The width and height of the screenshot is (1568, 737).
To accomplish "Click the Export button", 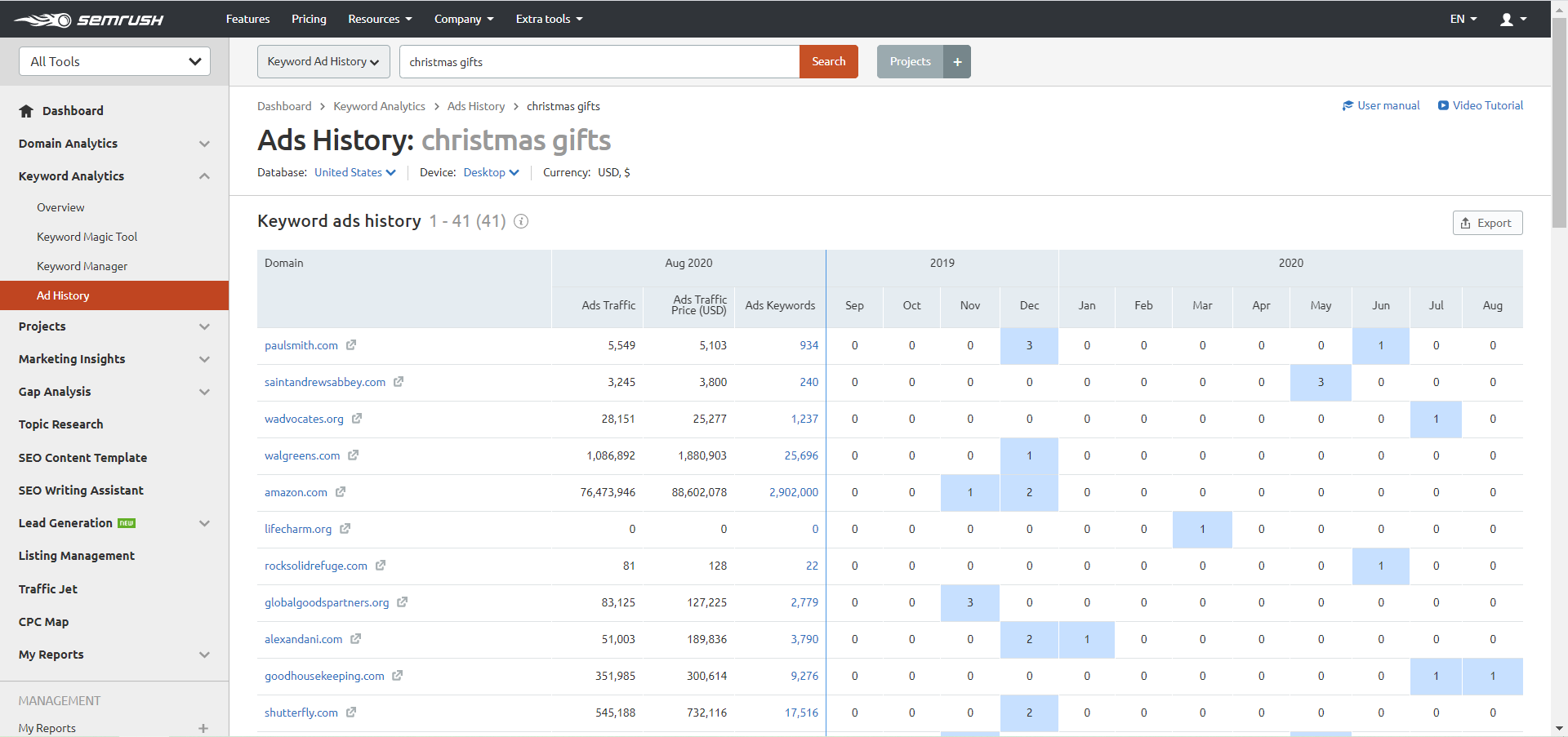I will [1487, 223].
